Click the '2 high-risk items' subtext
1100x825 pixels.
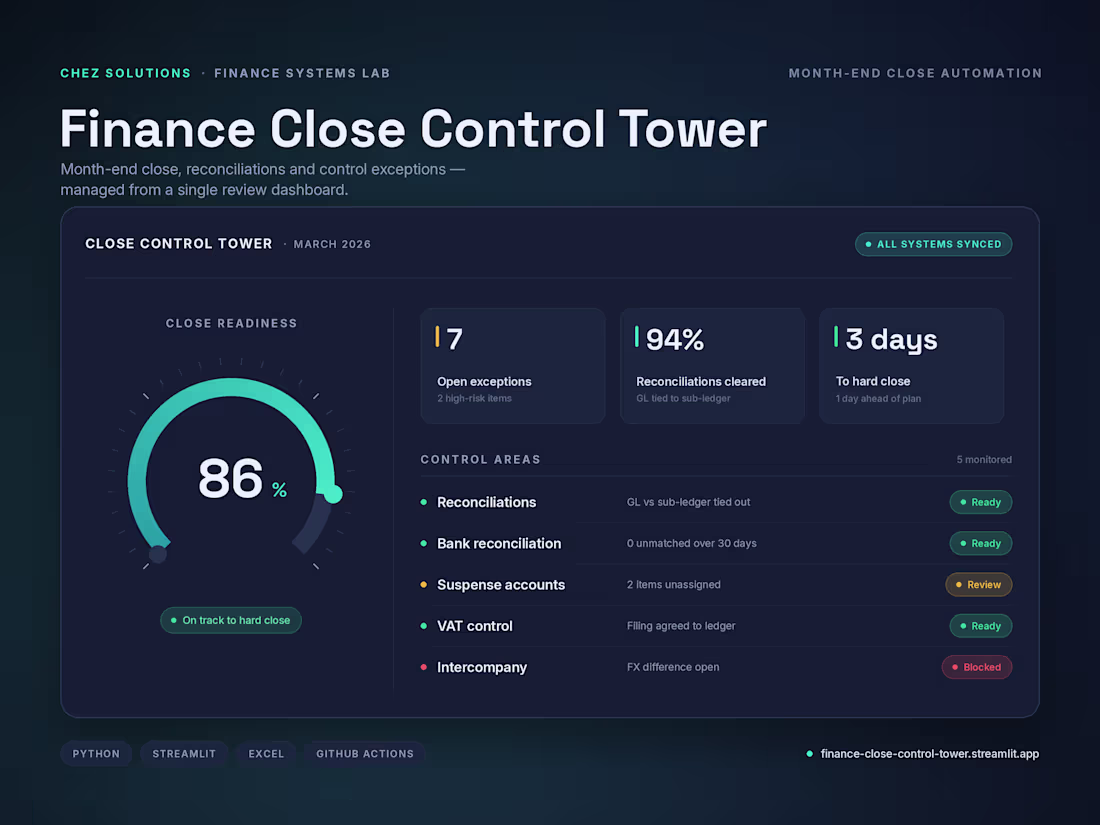474,398
